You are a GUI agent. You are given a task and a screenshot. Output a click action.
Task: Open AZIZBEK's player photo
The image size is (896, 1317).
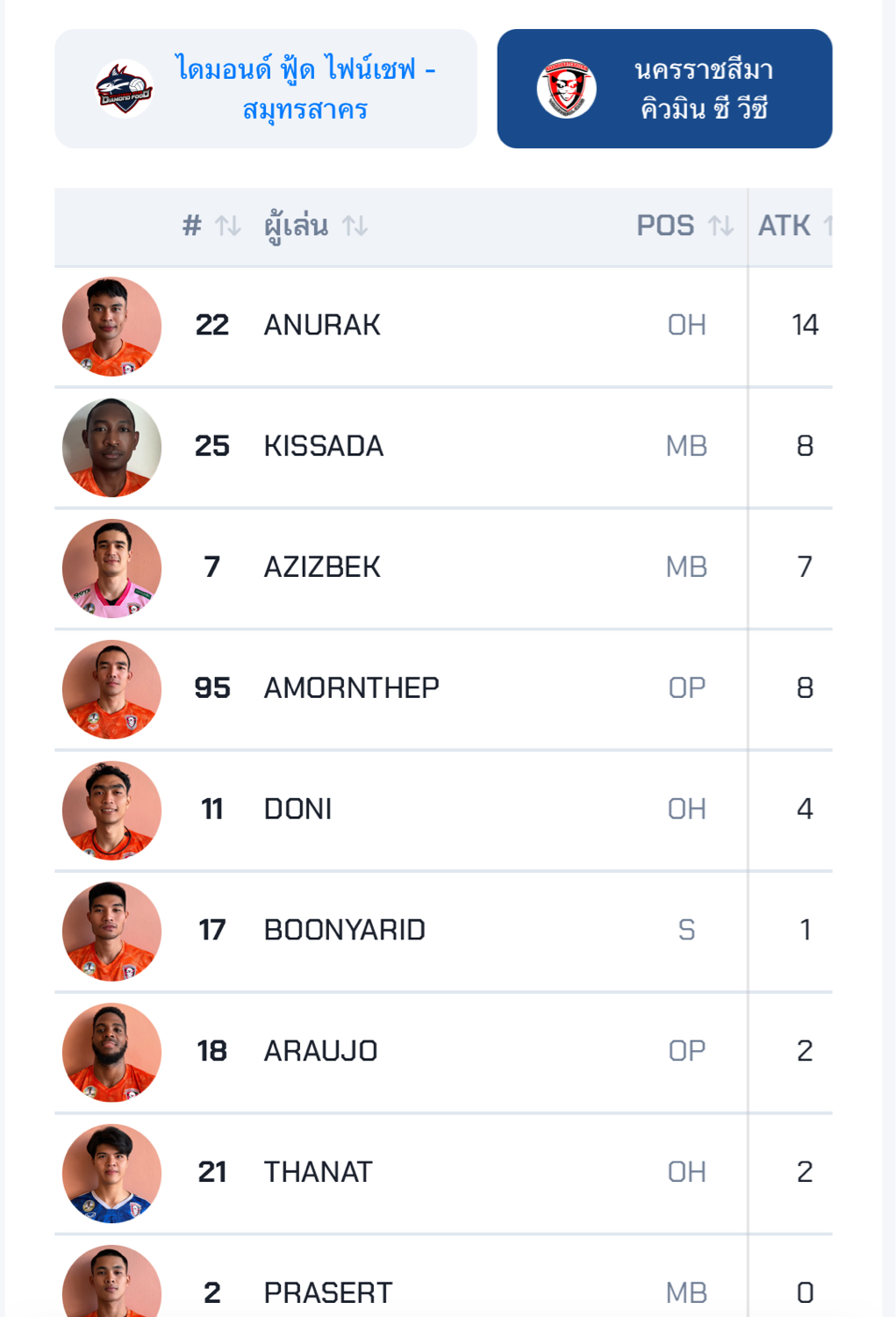pyautogui.click(x=111, y=568)
